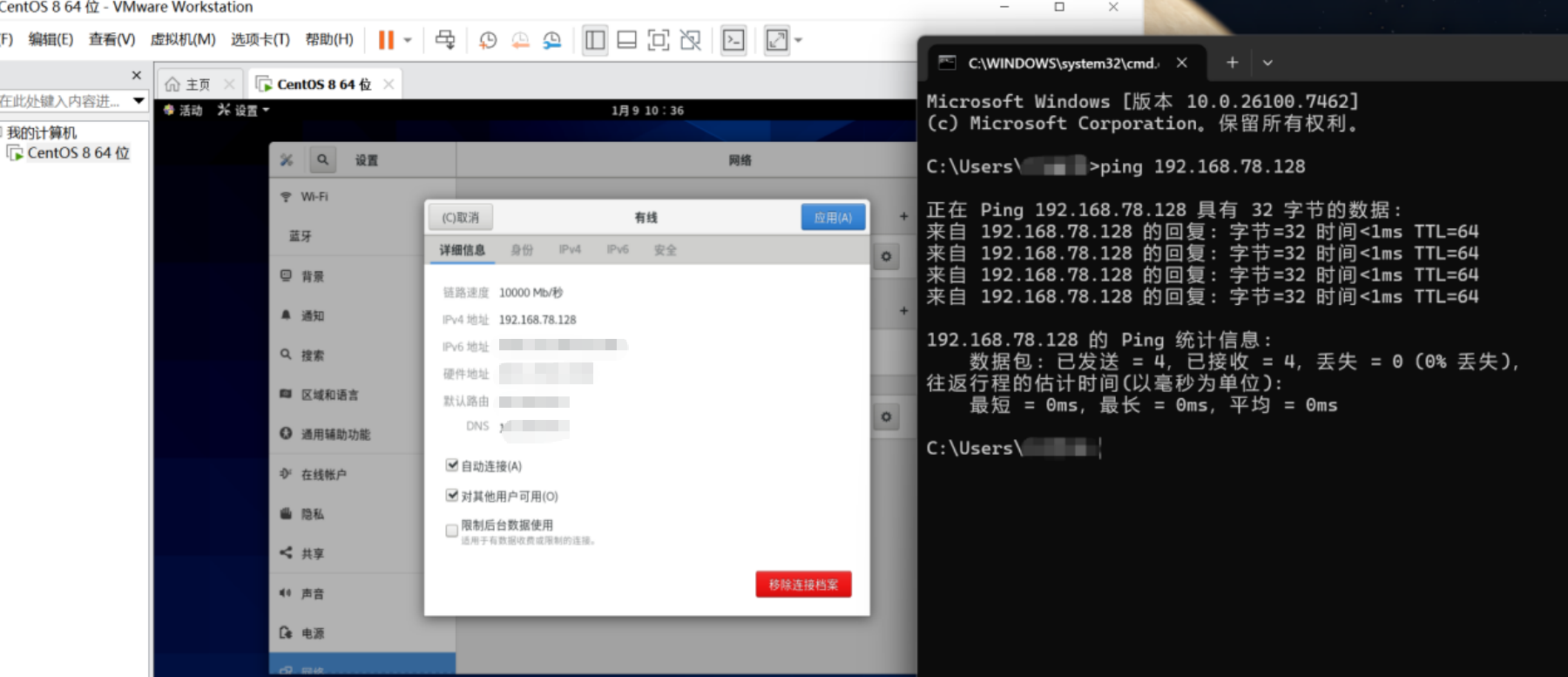Open the console view icon in VMware
1568x677 pixels.
(x=733, y=40)
